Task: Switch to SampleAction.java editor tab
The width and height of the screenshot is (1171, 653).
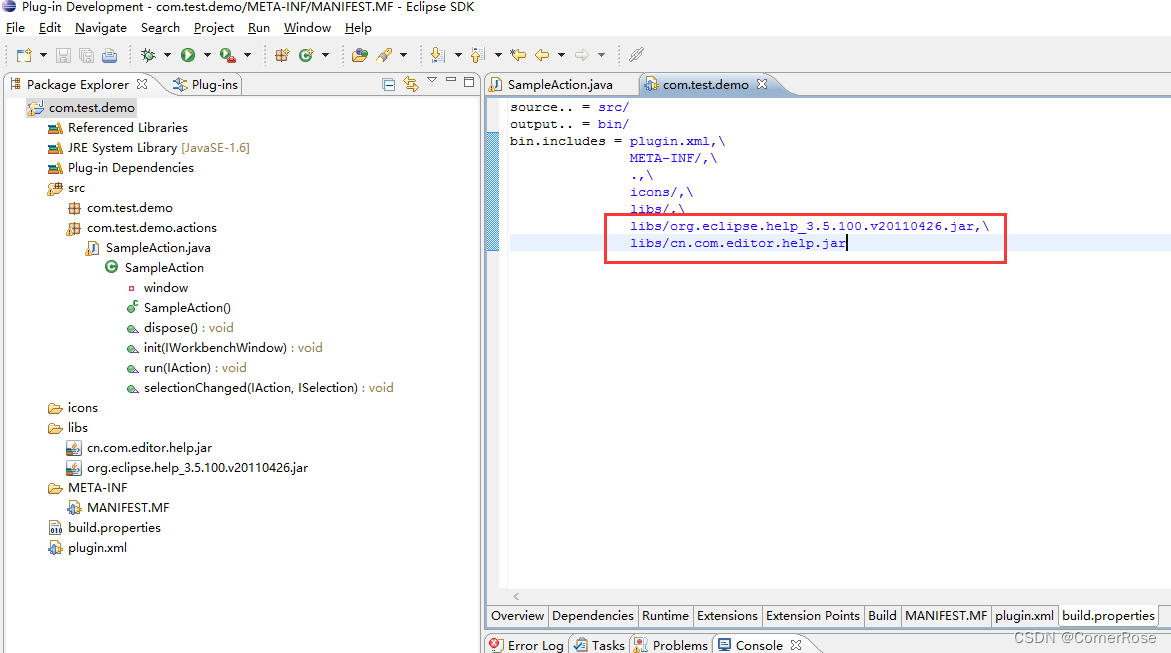Action: coord(560,84)
